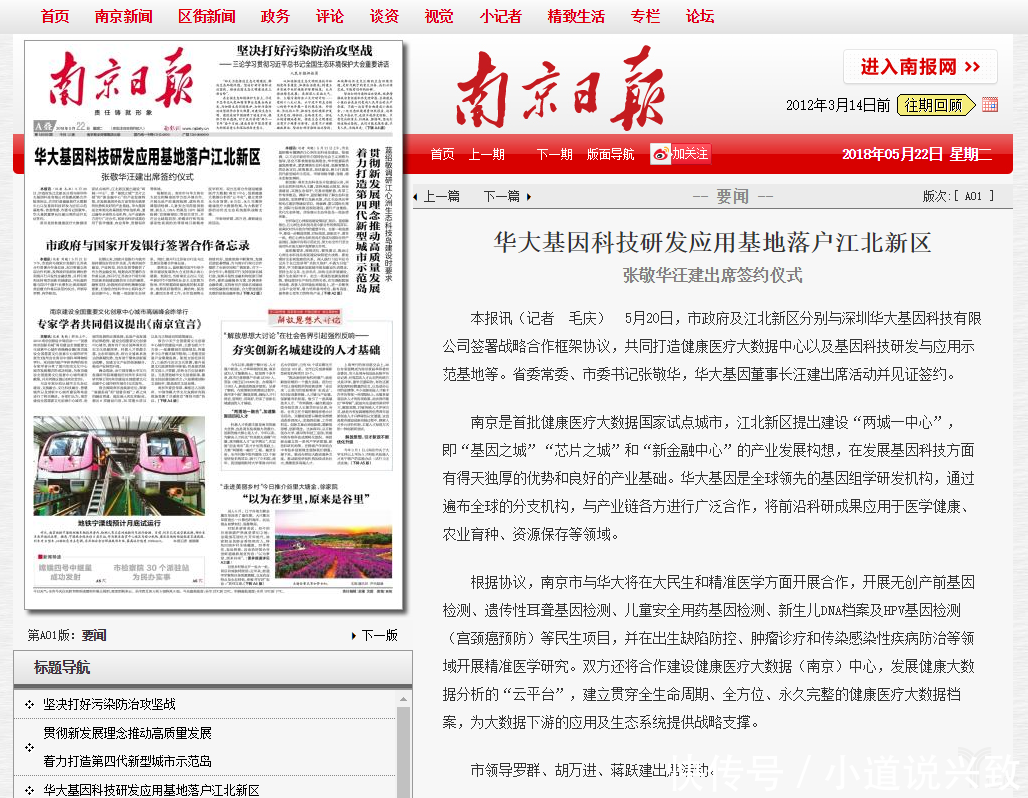Go to the next page via 下一版
Screen dimensions: 1028x798
pyautogui.click(x=380, y=635)
